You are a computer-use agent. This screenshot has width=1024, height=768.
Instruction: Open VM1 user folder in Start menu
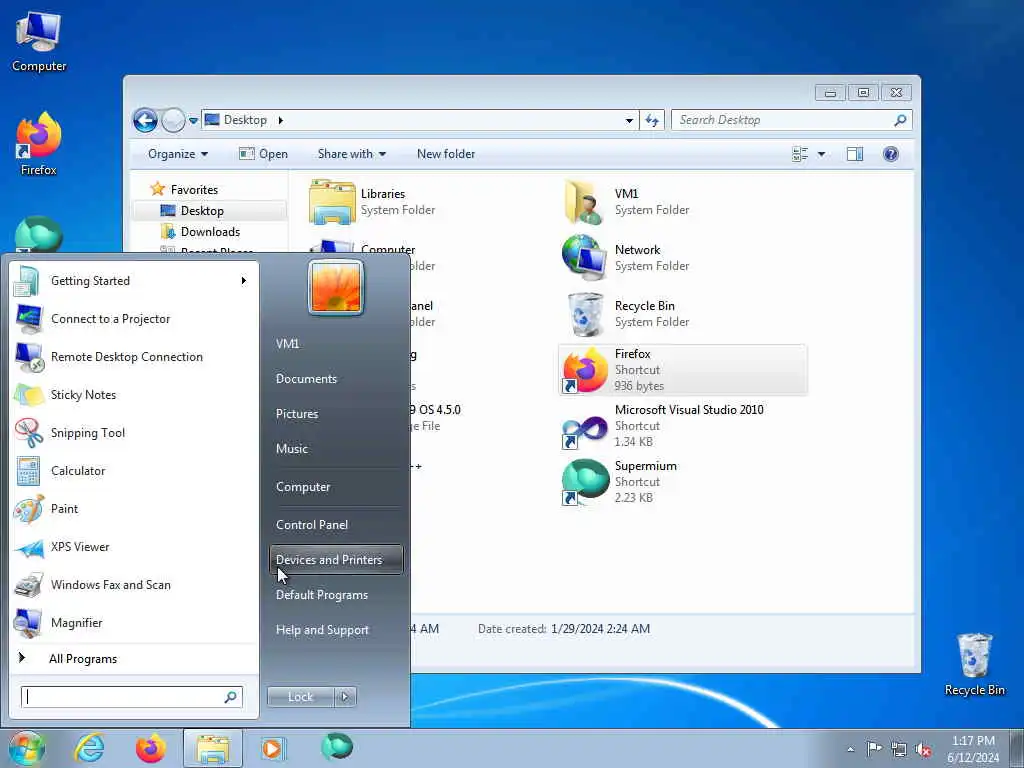coord(336,344)
